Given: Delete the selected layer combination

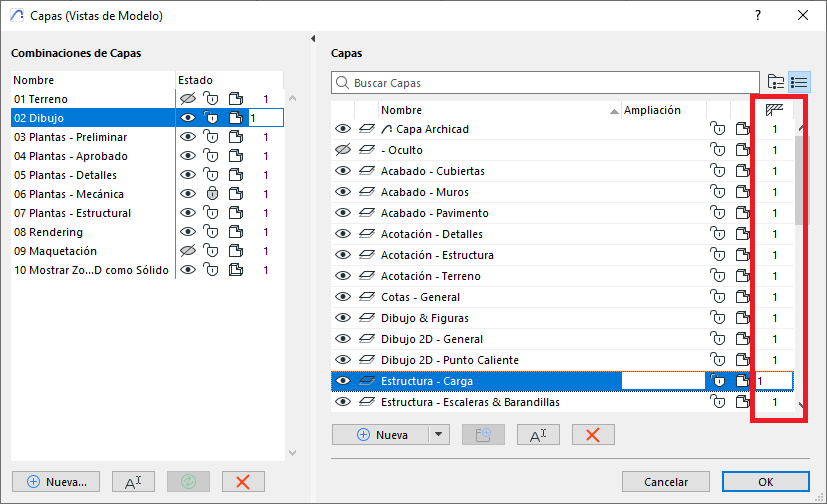Looking at the screenshot, I should click(242, 481).
